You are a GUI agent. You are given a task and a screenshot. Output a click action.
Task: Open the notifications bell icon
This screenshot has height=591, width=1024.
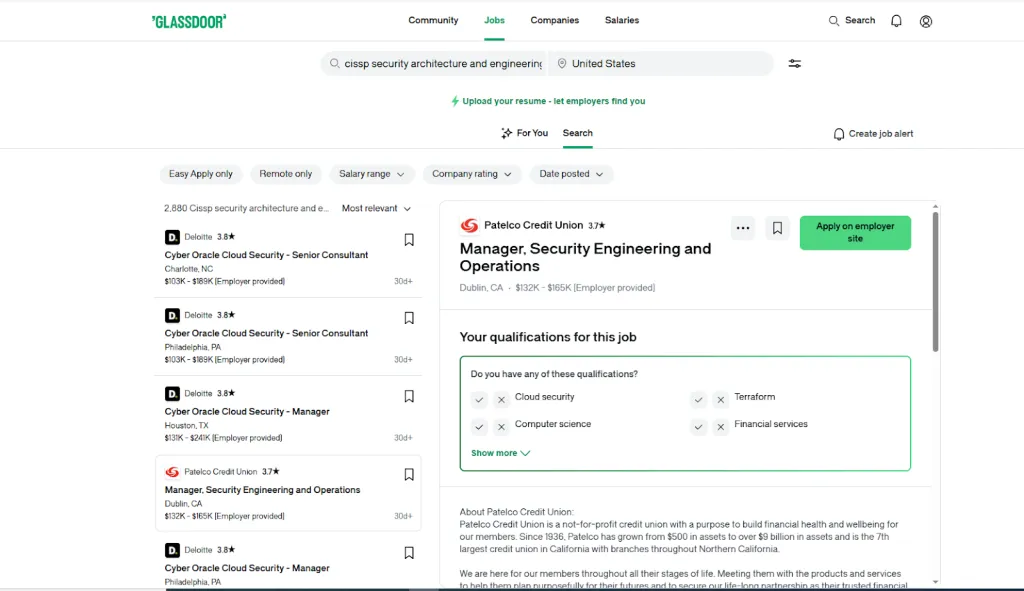tap(896, 21)
